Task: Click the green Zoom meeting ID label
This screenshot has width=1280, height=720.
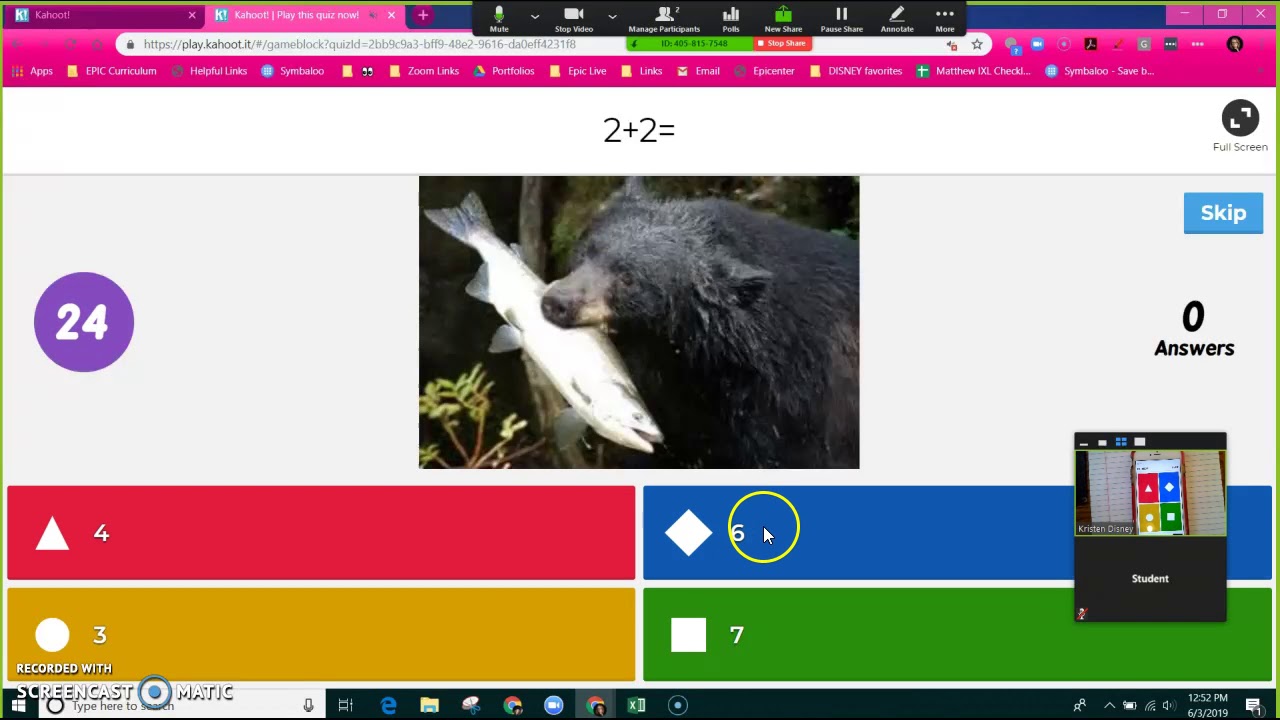Action: (x=690, y=44)
